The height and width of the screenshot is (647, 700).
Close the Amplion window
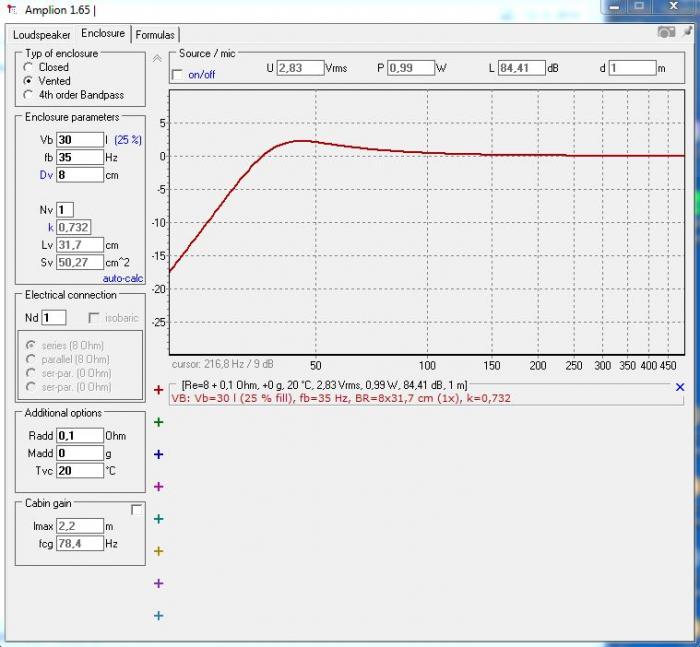click(674, 7)
